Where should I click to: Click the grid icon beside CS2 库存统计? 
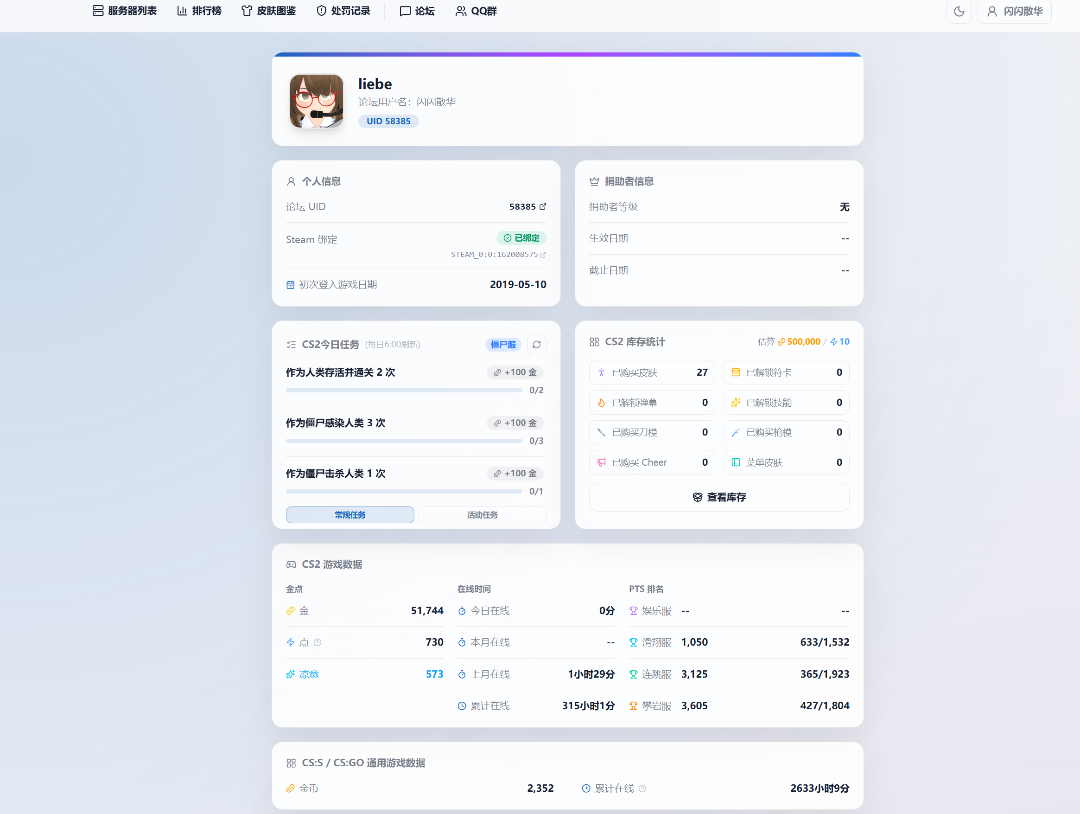(594, 342)
